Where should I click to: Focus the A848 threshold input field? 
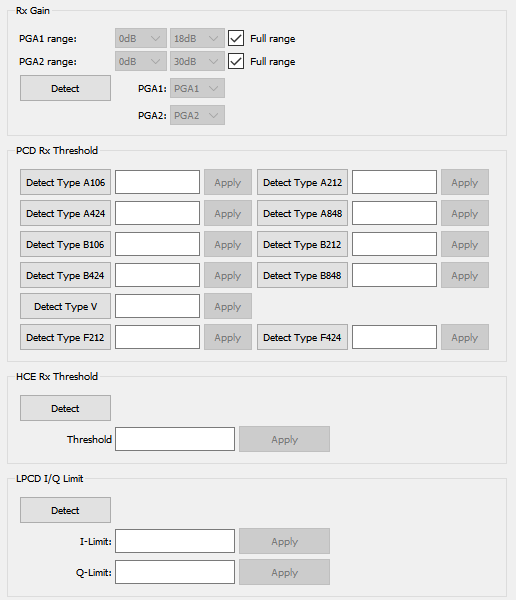394,213
